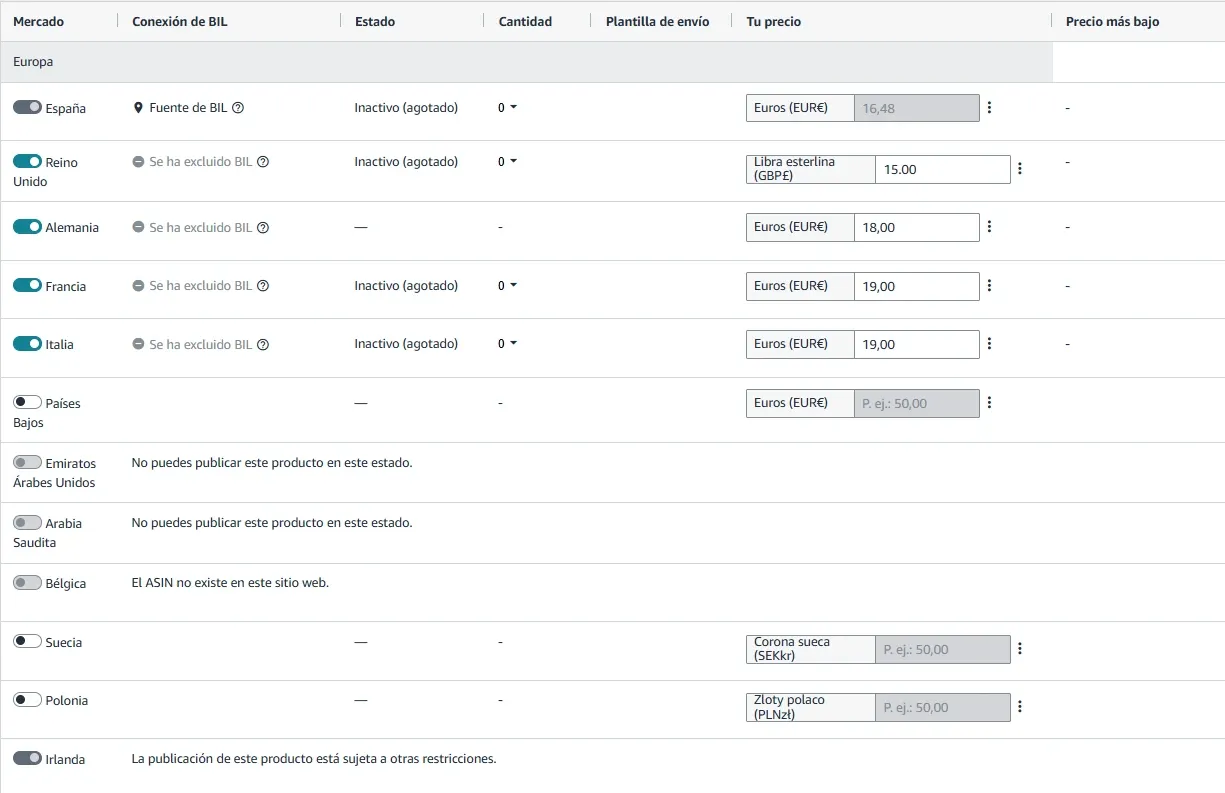Screen dimensions: 1225x793
Task: Turn off the Francia marketplace switch
Action: [x=27, y=285]
